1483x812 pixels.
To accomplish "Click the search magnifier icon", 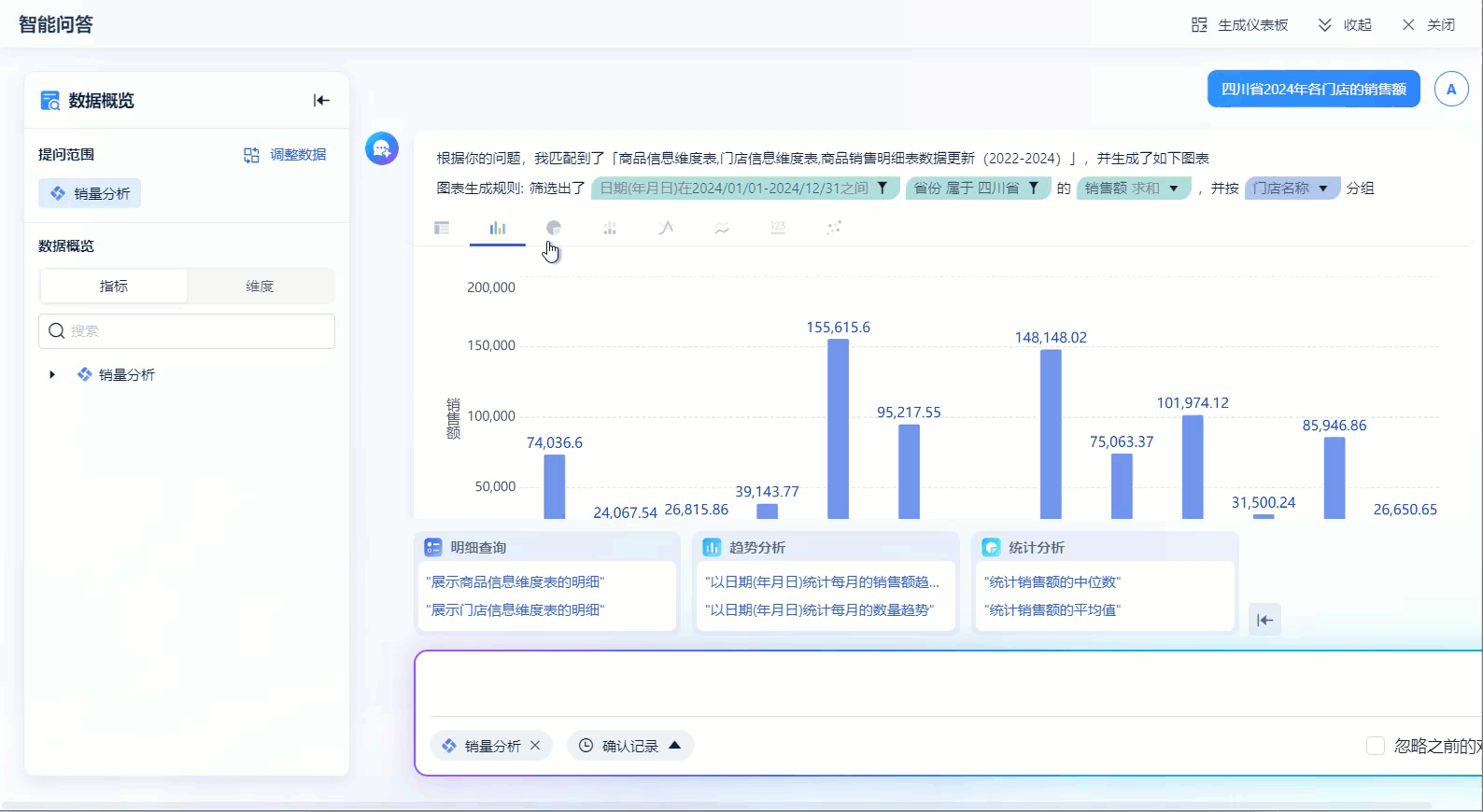I will pos(57,331).
